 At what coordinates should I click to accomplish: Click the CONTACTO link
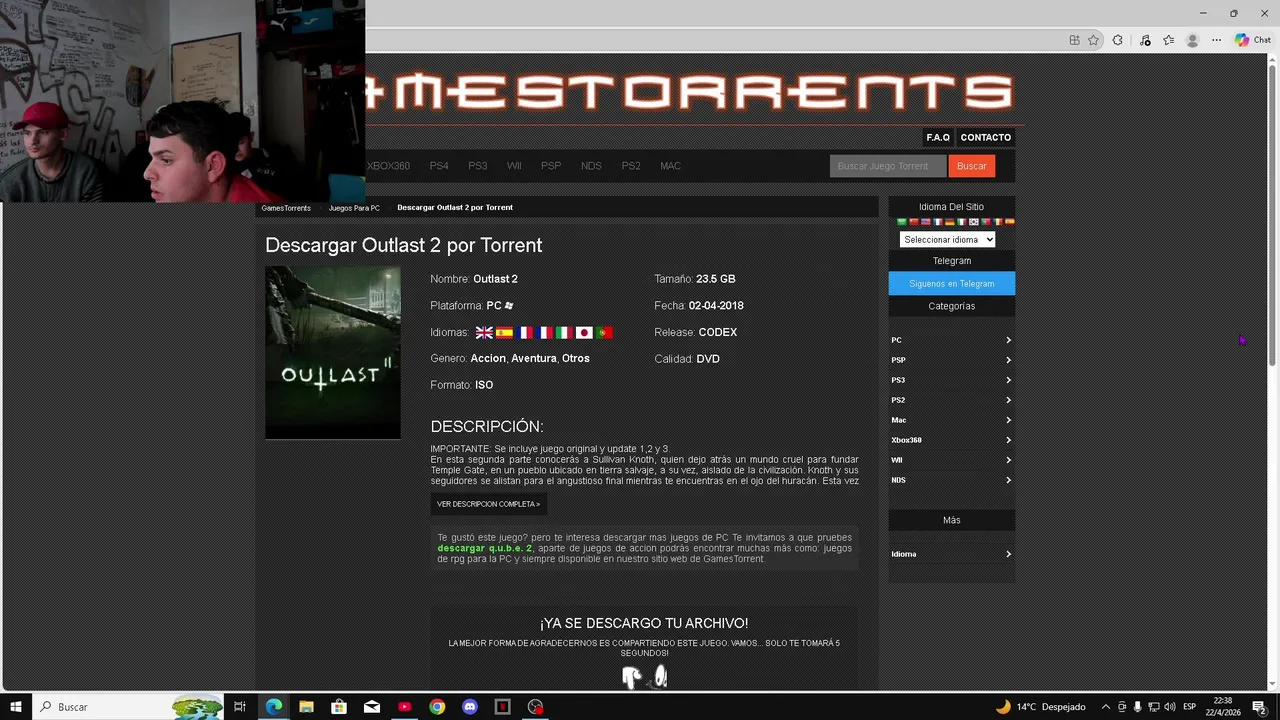point(986,137)
